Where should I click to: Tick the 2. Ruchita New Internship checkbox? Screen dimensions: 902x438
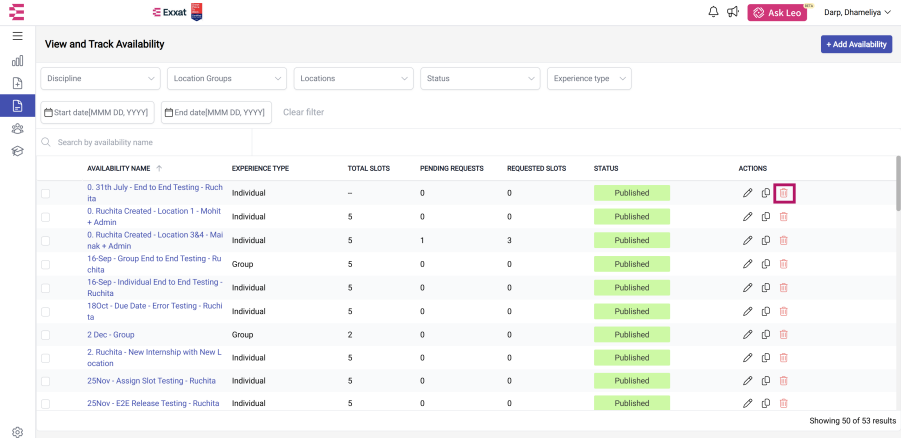[45, 358]
